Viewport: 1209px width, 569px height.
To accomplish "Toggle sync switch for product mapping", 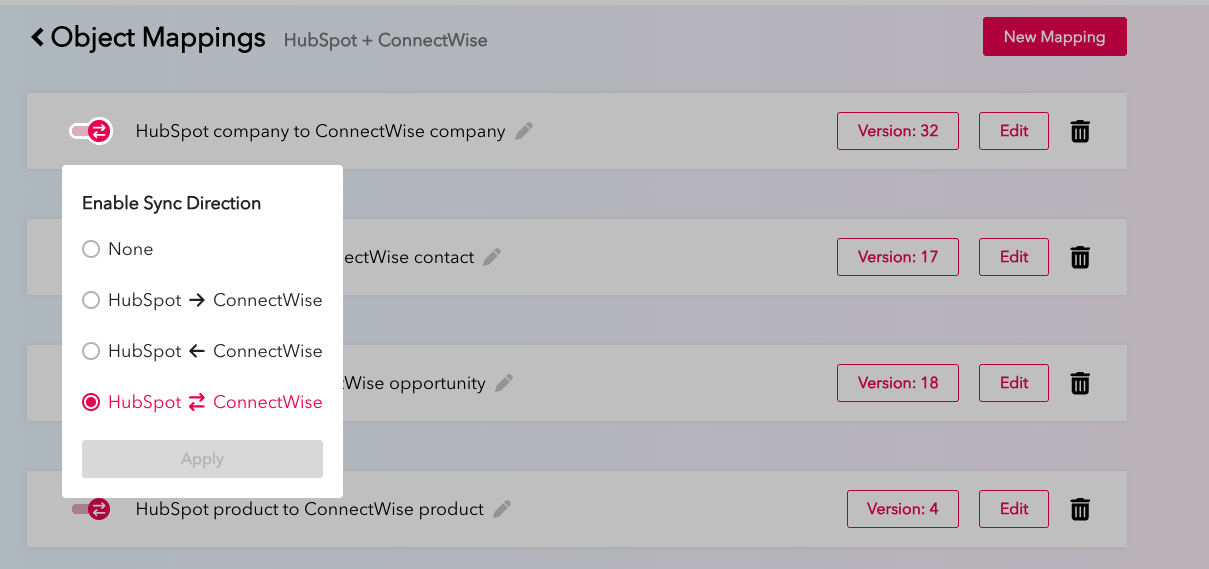I will pyautogui.click(x=91, y=509).
